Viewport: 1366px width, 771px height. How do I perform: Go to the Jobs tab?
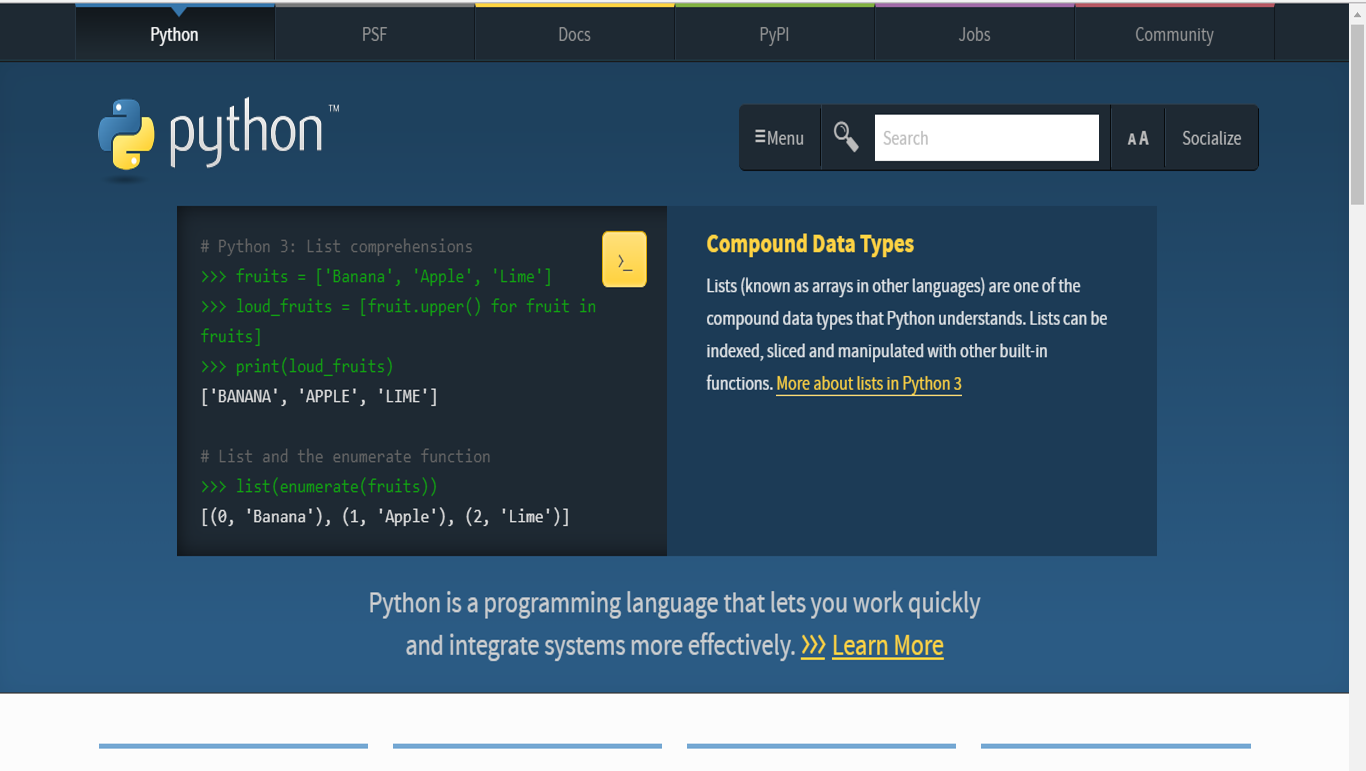point(973,33)
